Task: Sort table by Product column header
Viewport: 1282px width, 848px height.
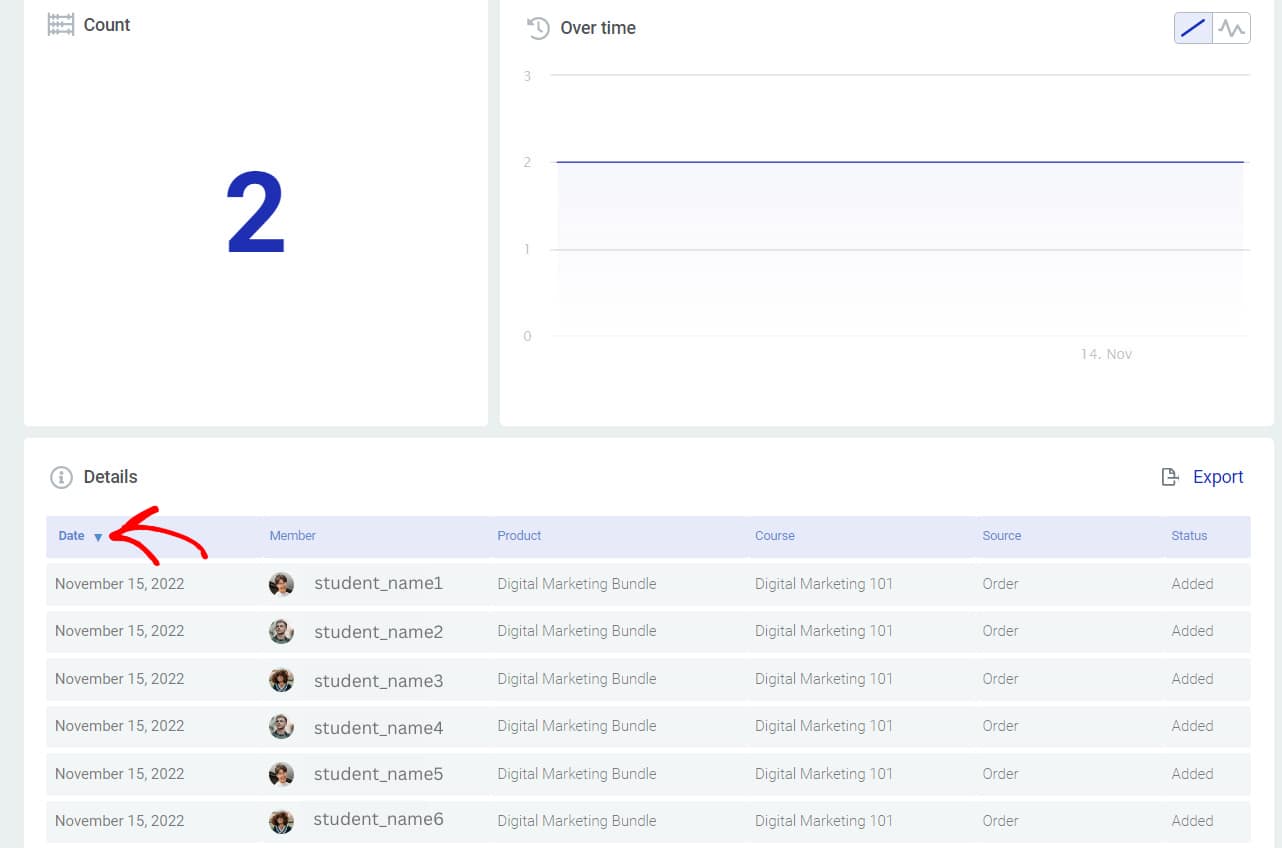Action: pos(519,536)
